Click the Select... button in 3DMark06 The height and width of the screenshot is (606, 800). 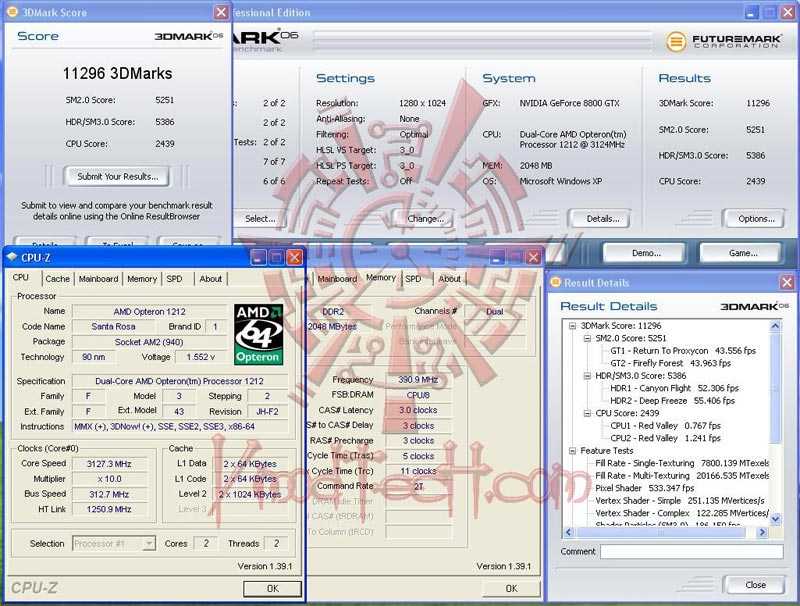point(260,219)
